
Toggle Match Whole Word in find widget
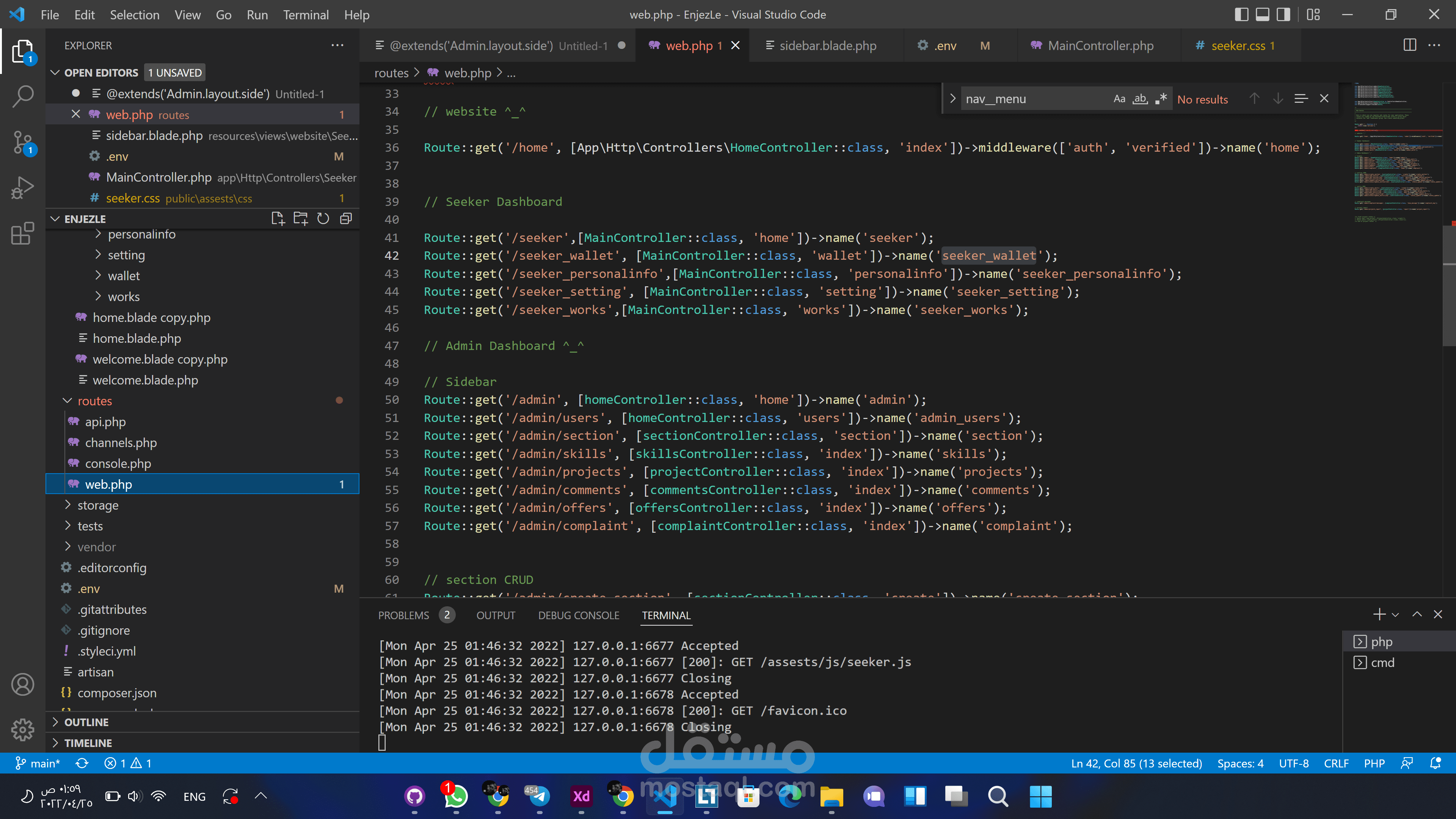(x=1140, y=99)
